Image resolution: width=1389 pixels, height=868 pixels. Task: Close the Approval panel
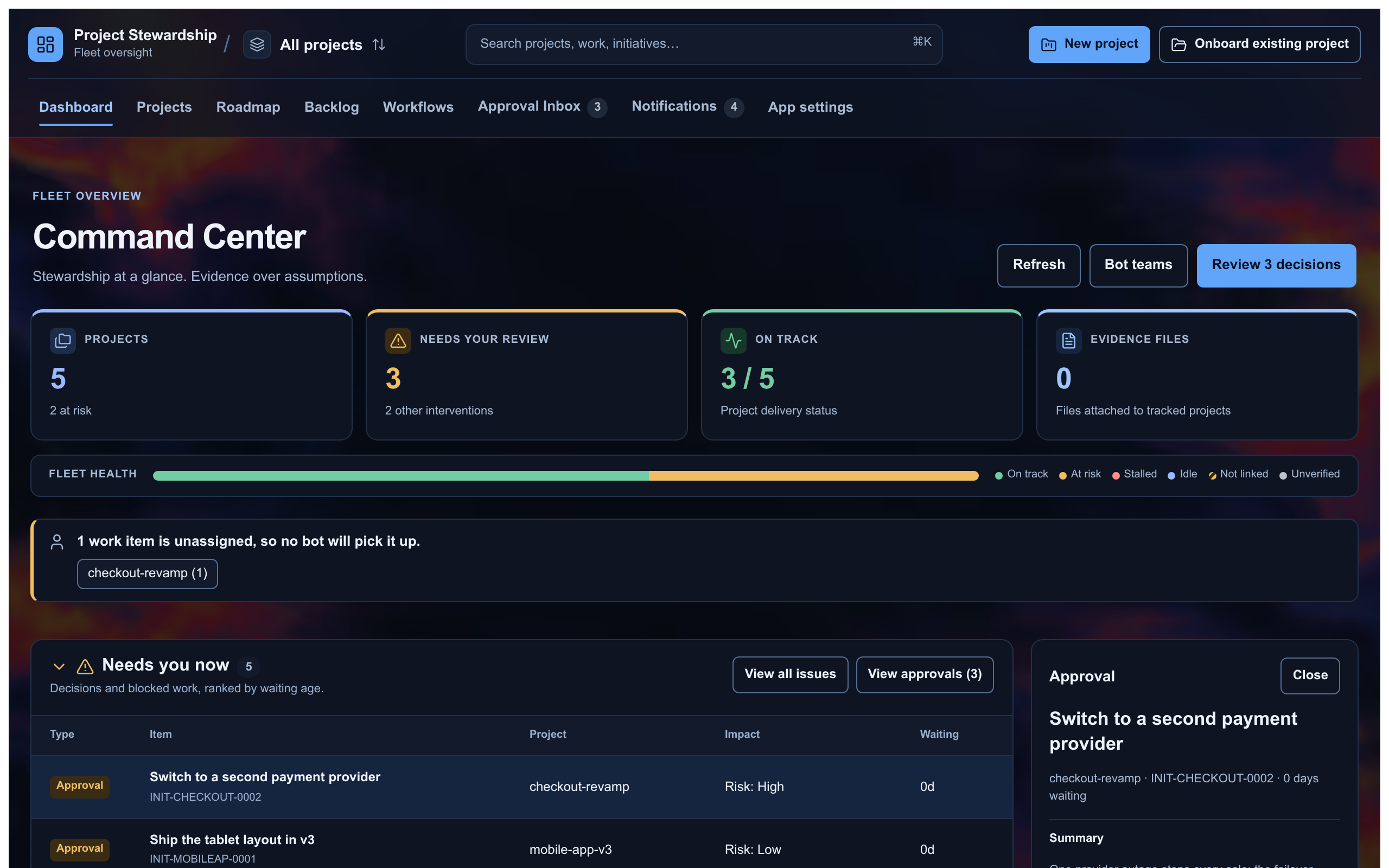click(x=1310, y=676)
